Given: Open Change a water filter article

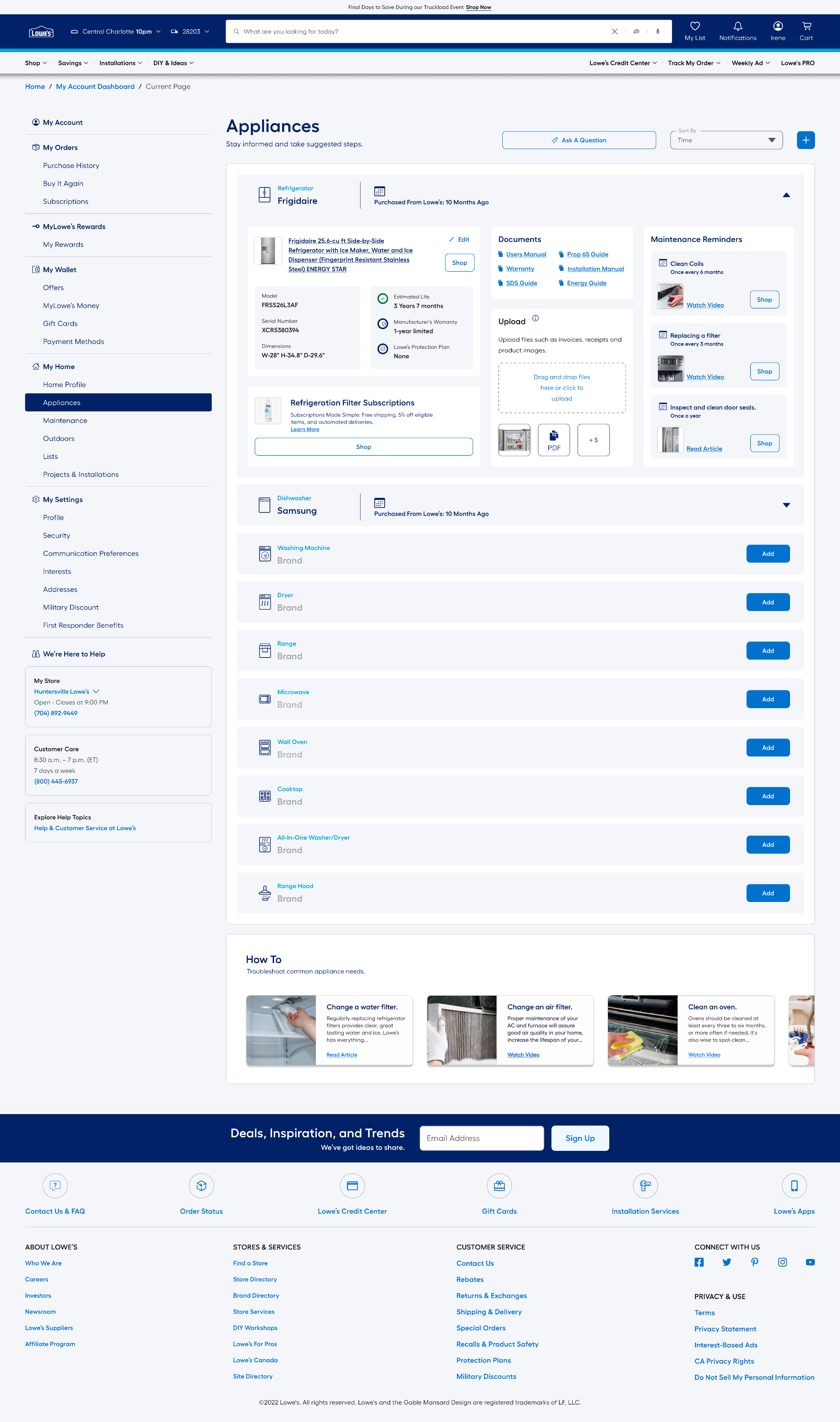Looking at the screenshot, I should tap(342, 1055).
